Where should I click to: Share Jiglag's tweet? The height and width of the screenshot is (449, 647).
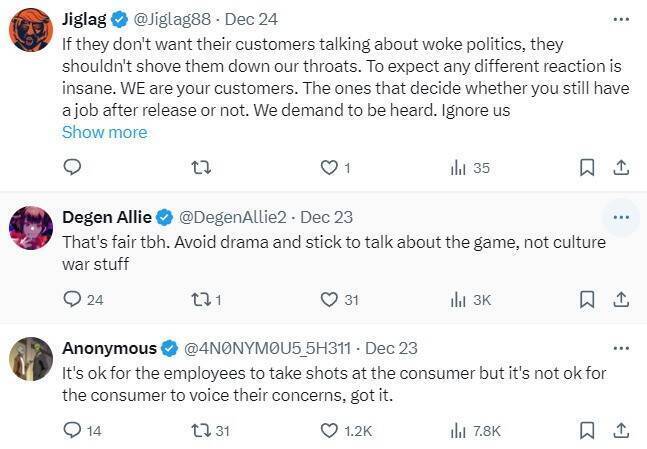point(620,168)
